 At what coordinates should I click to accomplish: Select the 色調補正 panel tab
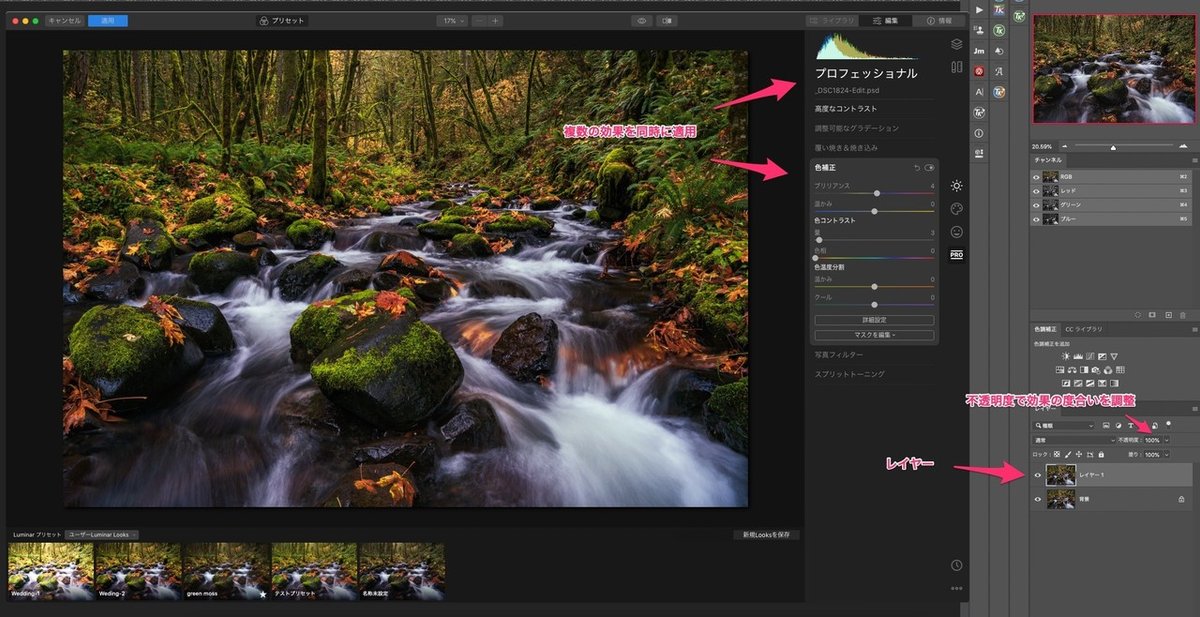pos(1046,329)
